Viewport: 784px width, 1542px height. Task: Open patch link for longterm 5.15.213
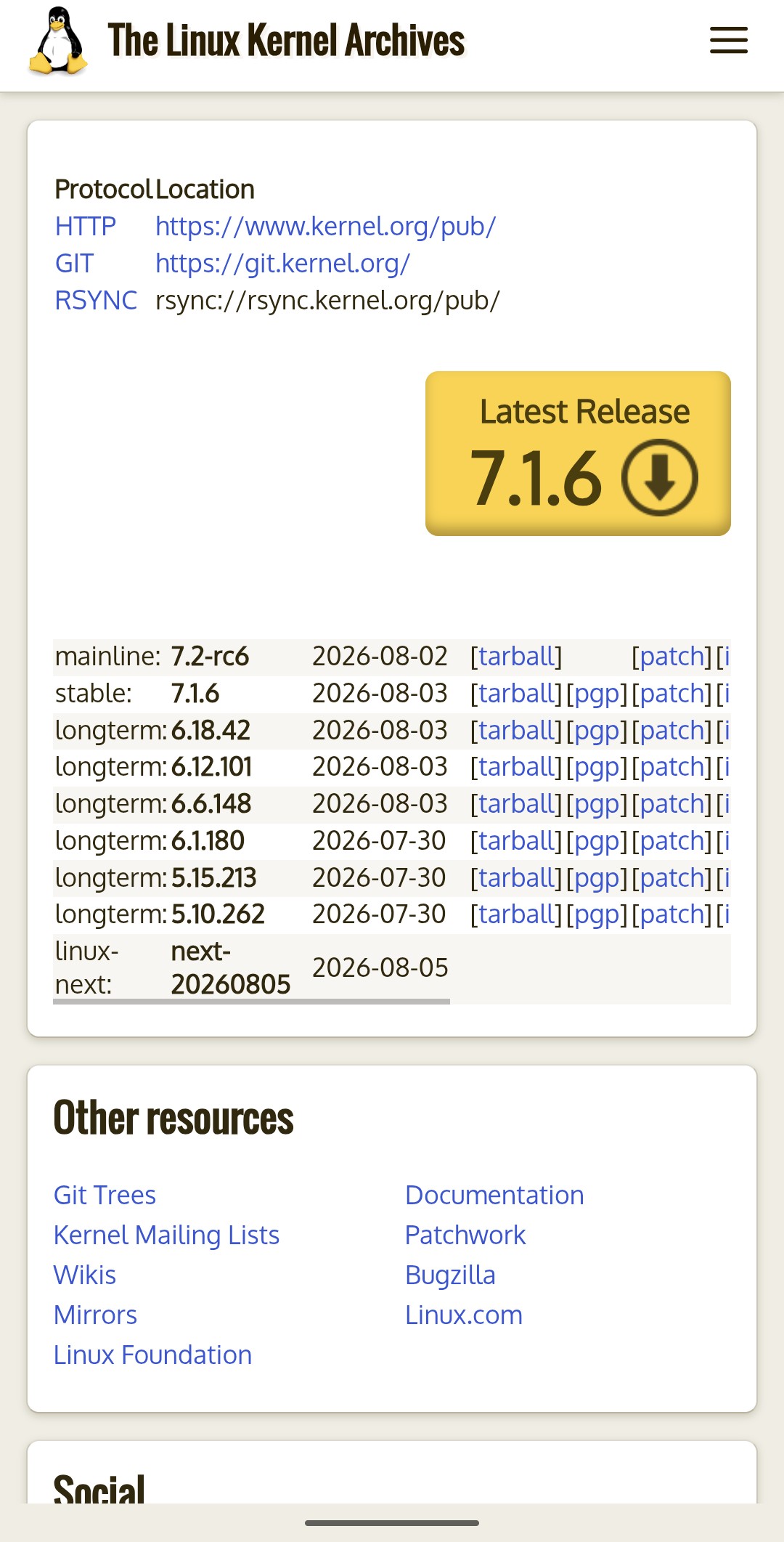click(671, 878)
